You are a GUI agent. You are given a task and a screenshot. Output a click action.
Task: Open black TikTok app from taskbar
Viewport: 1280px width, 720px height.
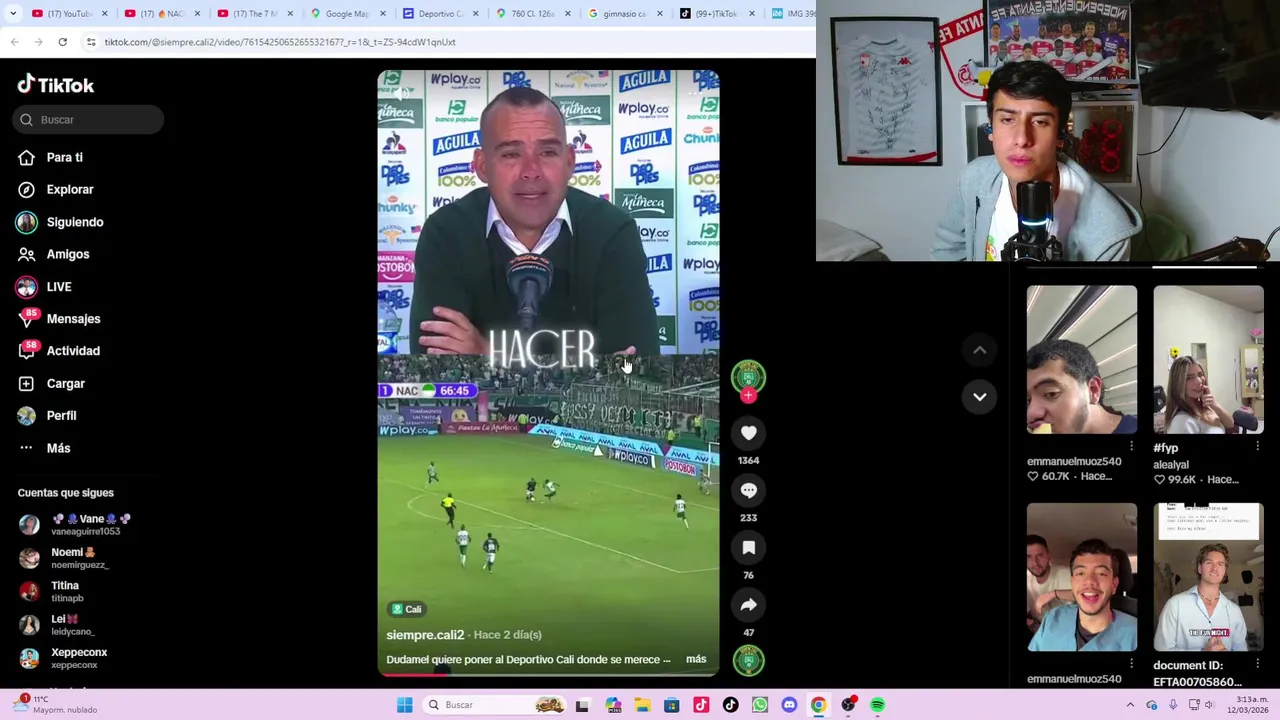click(730, 705)
